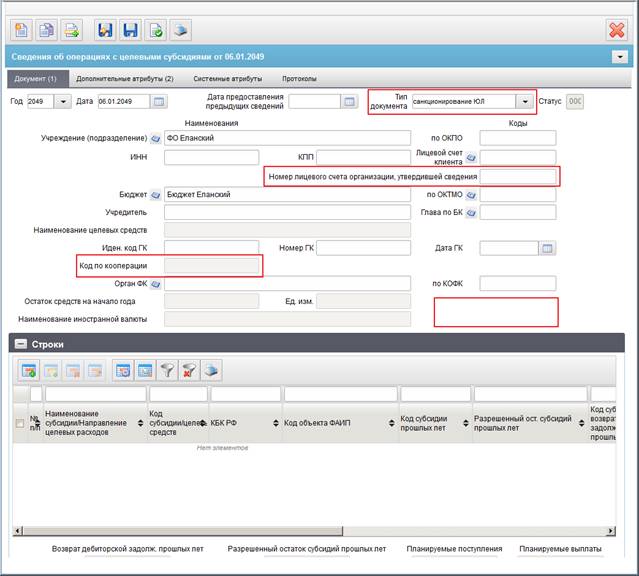Open the Тип документа dropdown
The width and height of the screenshot is (639, 576).
tap(525, 102)
